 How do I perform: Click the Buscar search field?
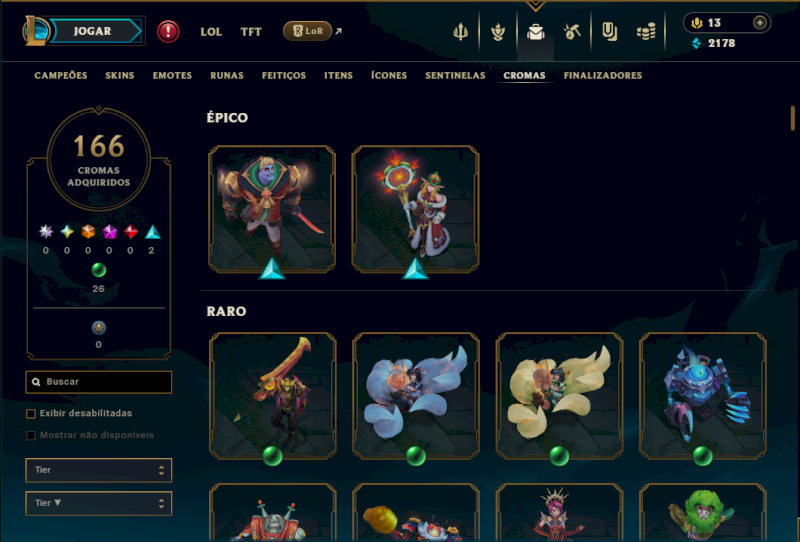point(98,382)
